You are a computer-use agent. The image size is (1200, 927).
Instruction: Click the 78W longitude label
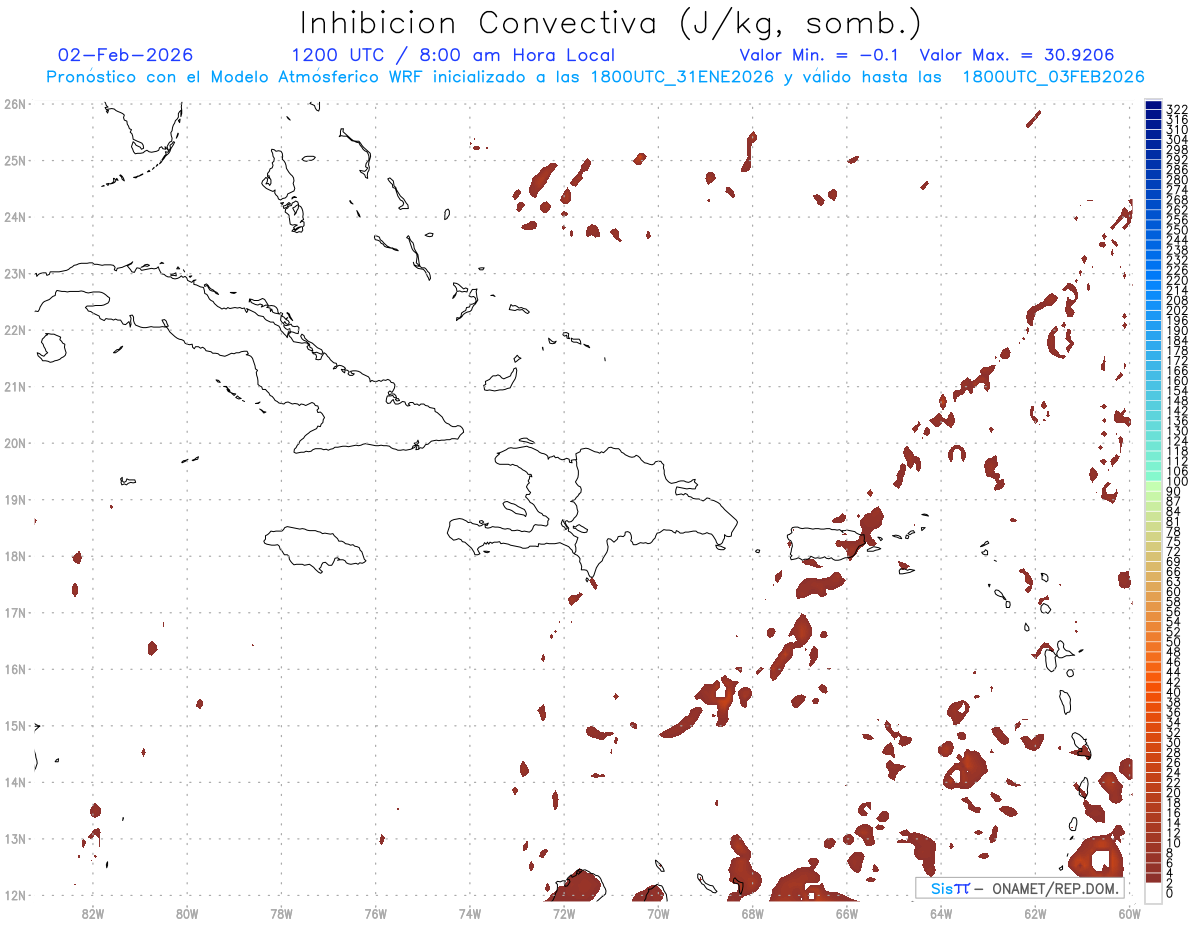click(281, 913)
